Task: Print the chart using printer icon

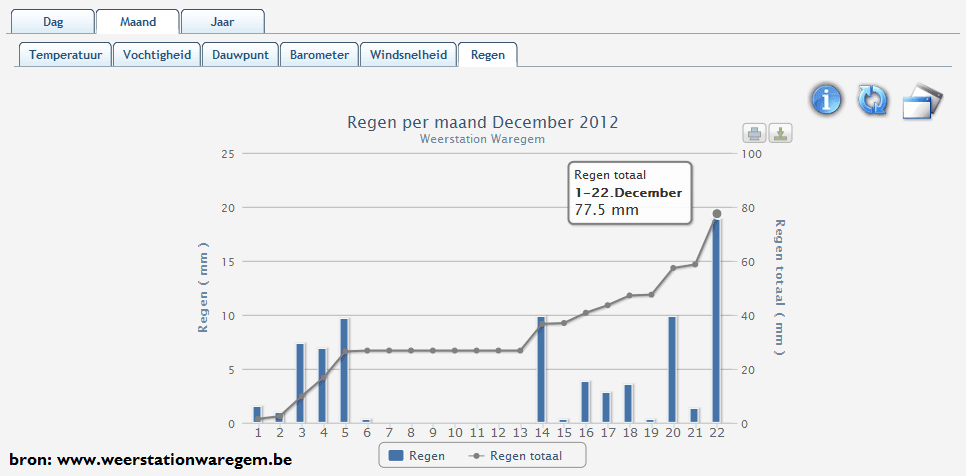Action: pyautogui.click(x=755, y=133)
